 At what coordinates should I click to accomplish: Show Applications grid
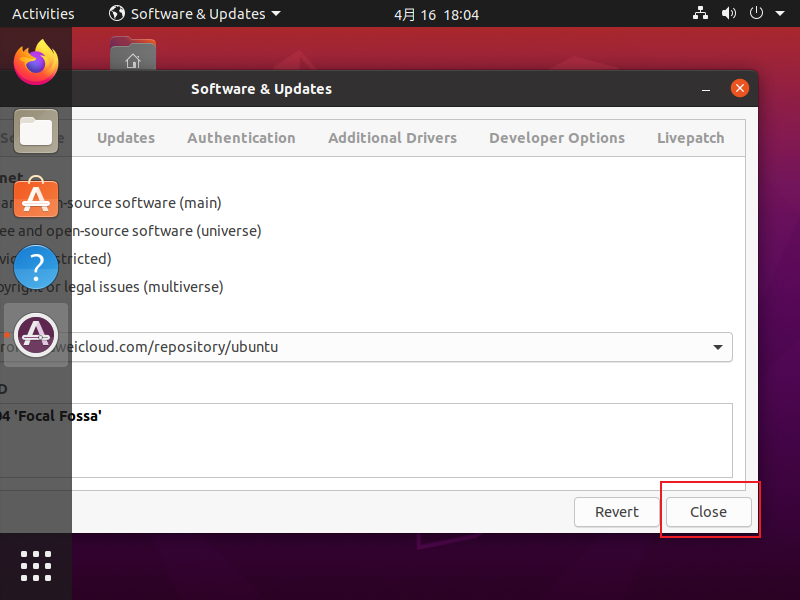tap(36, 566)
